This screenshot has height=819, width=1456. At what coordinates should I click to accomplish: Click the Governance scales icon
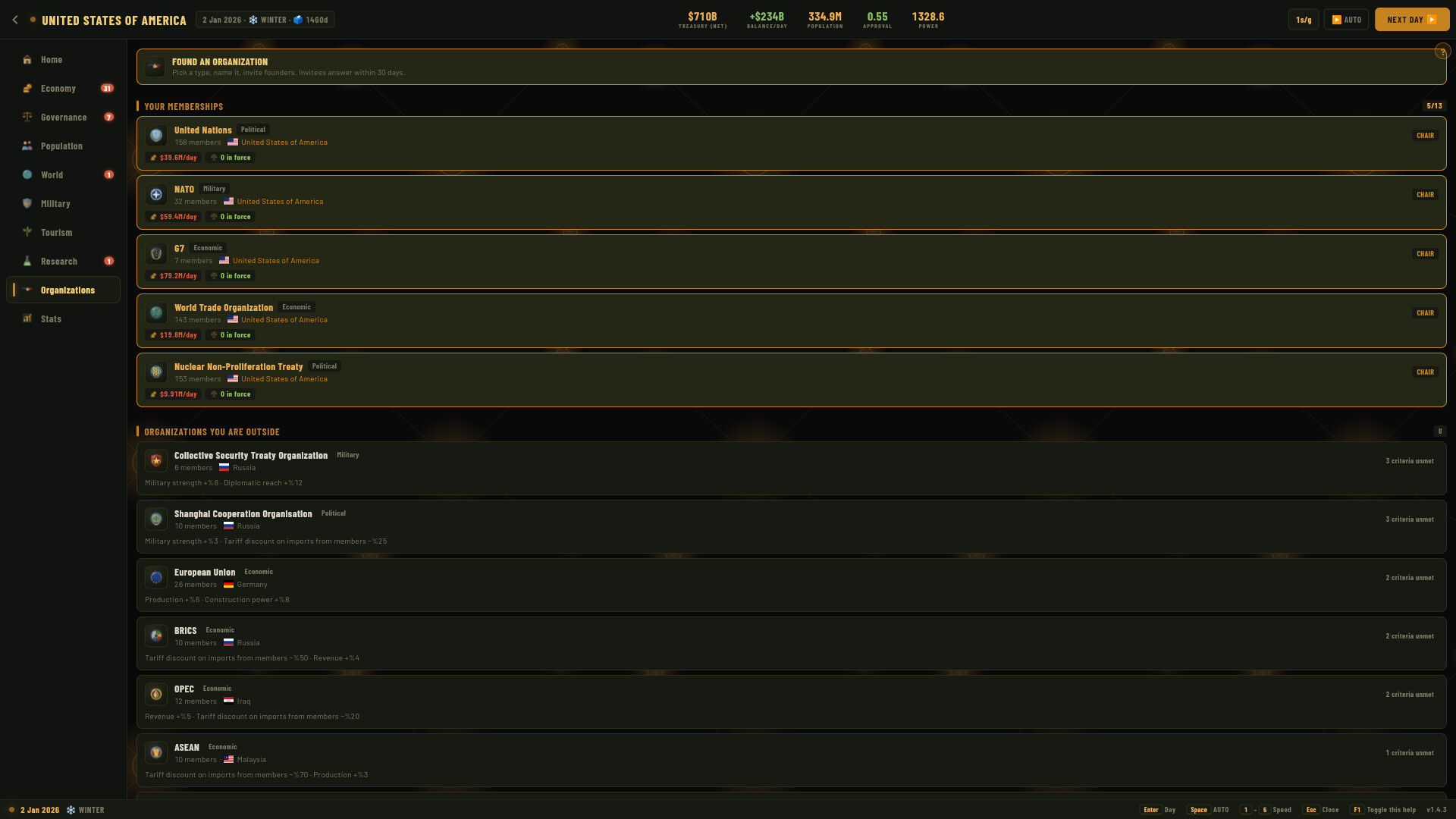point(27,118)
